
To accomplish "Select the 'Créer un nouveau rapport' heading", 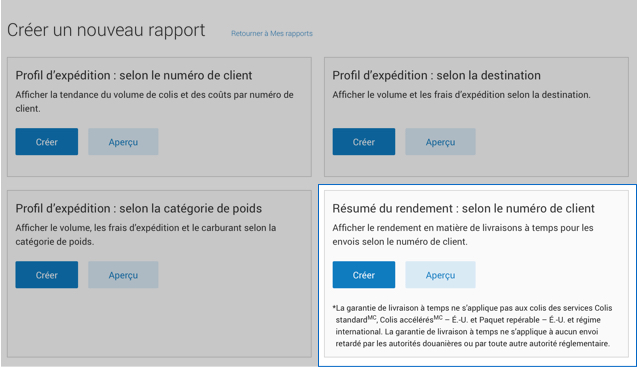I will (x=106, y=30).
